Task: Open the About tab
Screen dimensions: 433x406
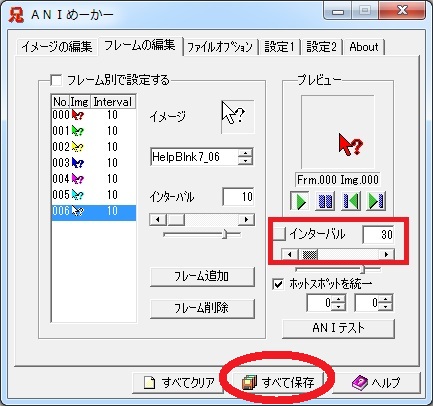Action: (x=364, y=47)
